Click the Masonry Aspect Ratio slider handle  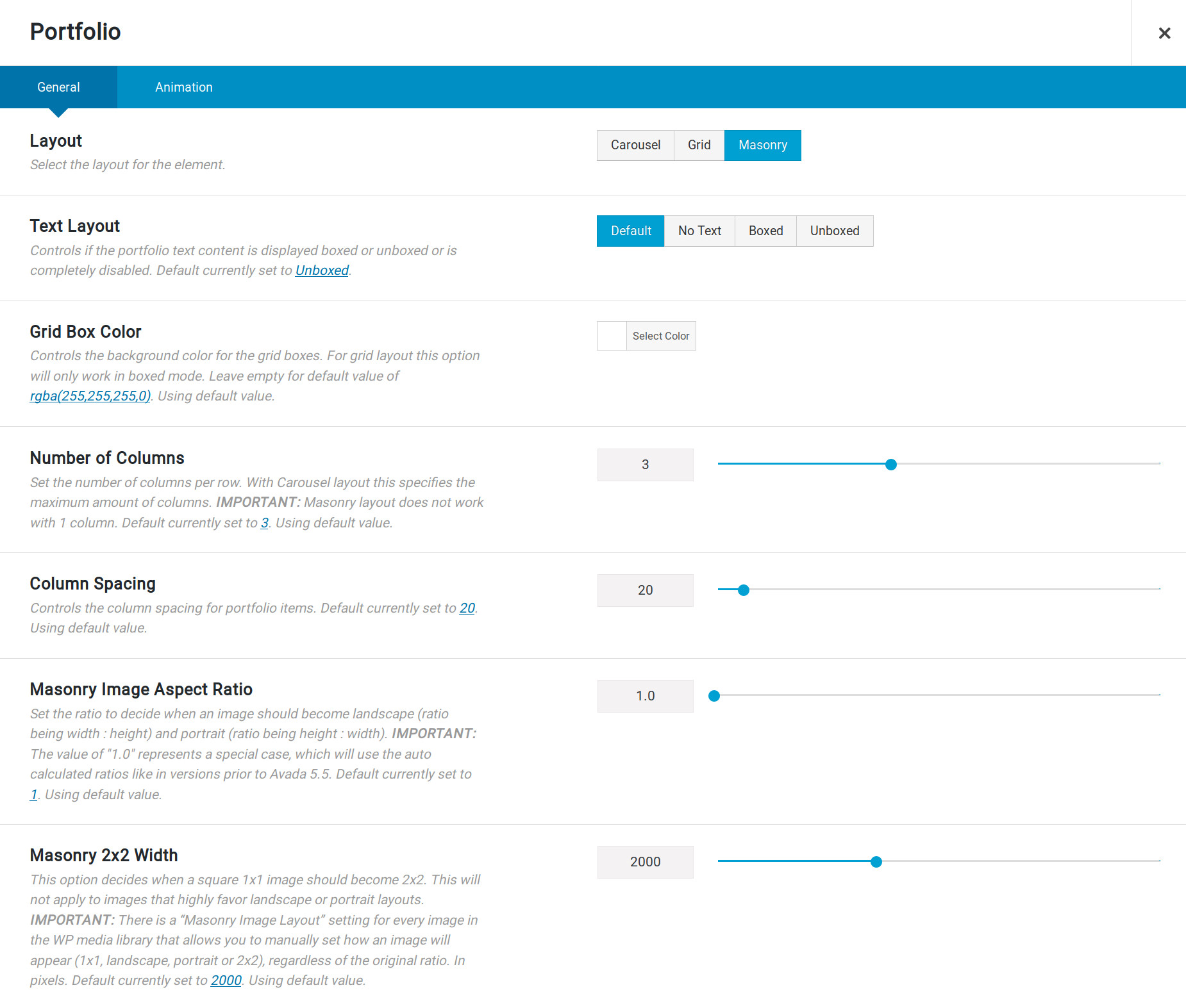(x=714, y=696)
